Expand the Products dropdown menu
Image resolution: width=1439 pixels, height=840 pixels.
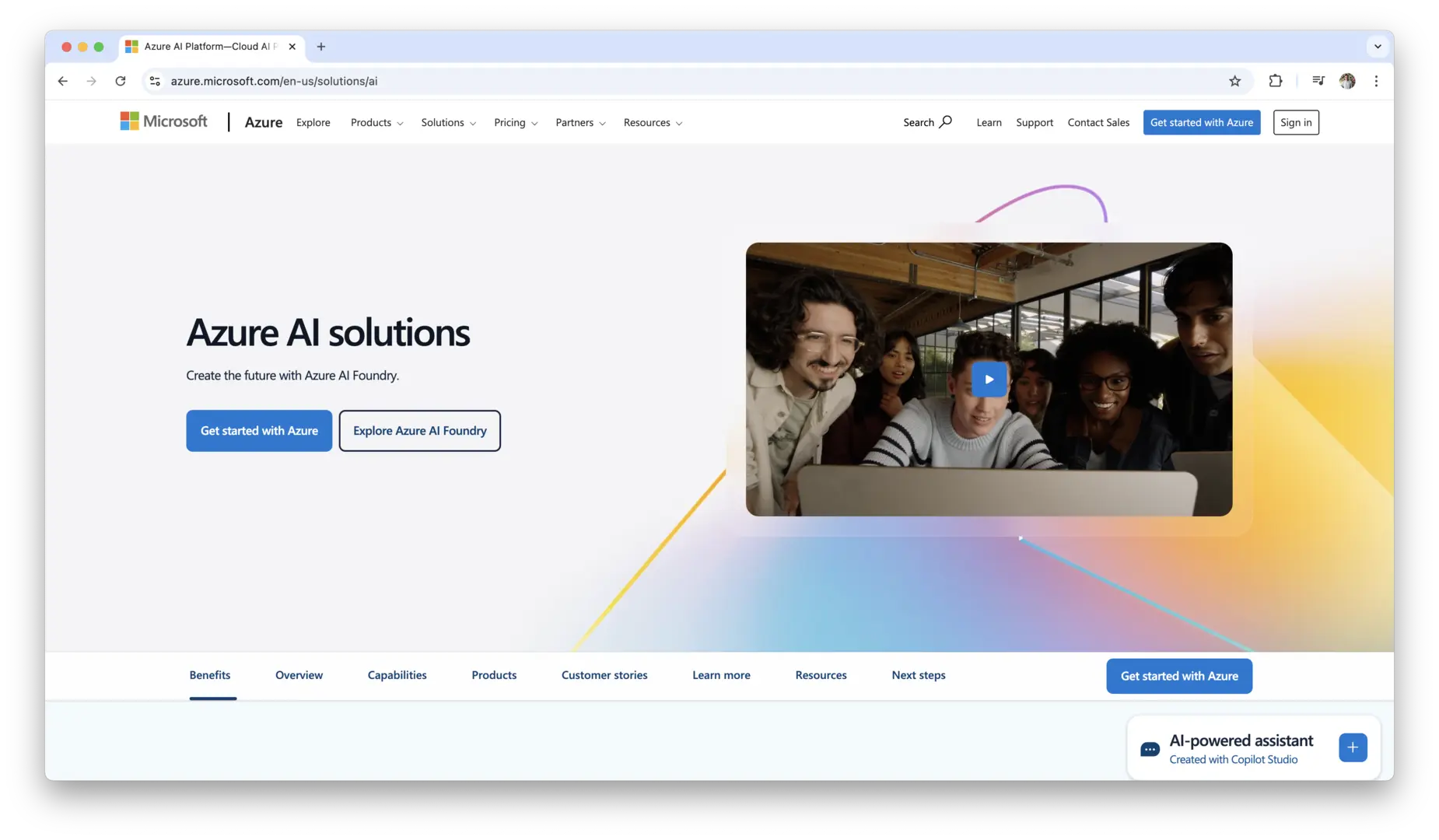click(376, 122)
